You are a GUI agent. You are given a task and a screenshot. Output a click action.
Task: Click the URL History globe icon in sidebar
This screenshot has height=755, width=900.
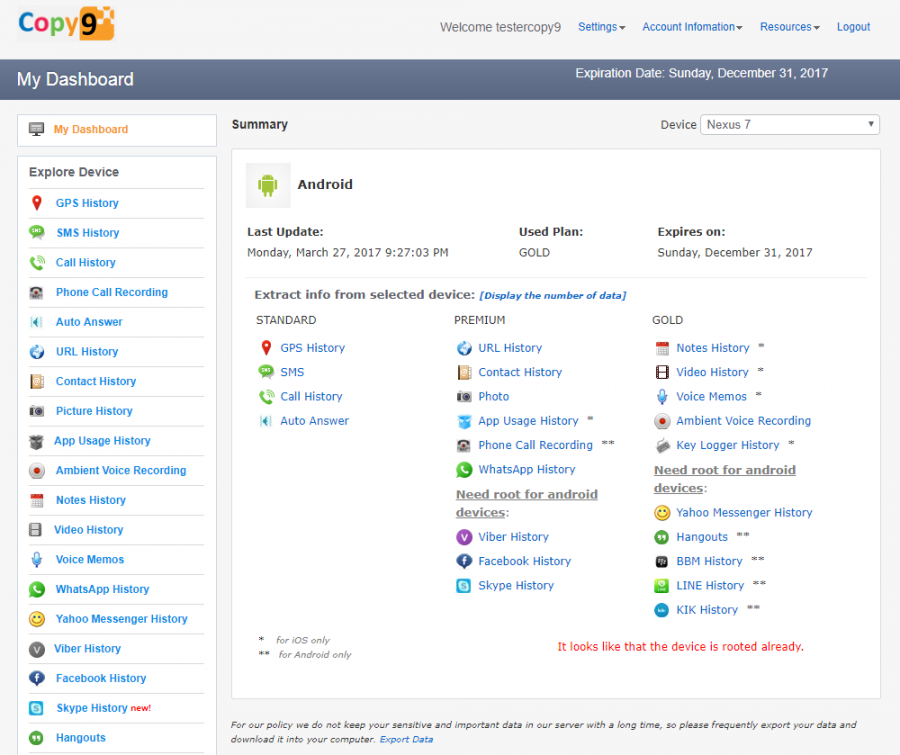[x=37, y=351]
